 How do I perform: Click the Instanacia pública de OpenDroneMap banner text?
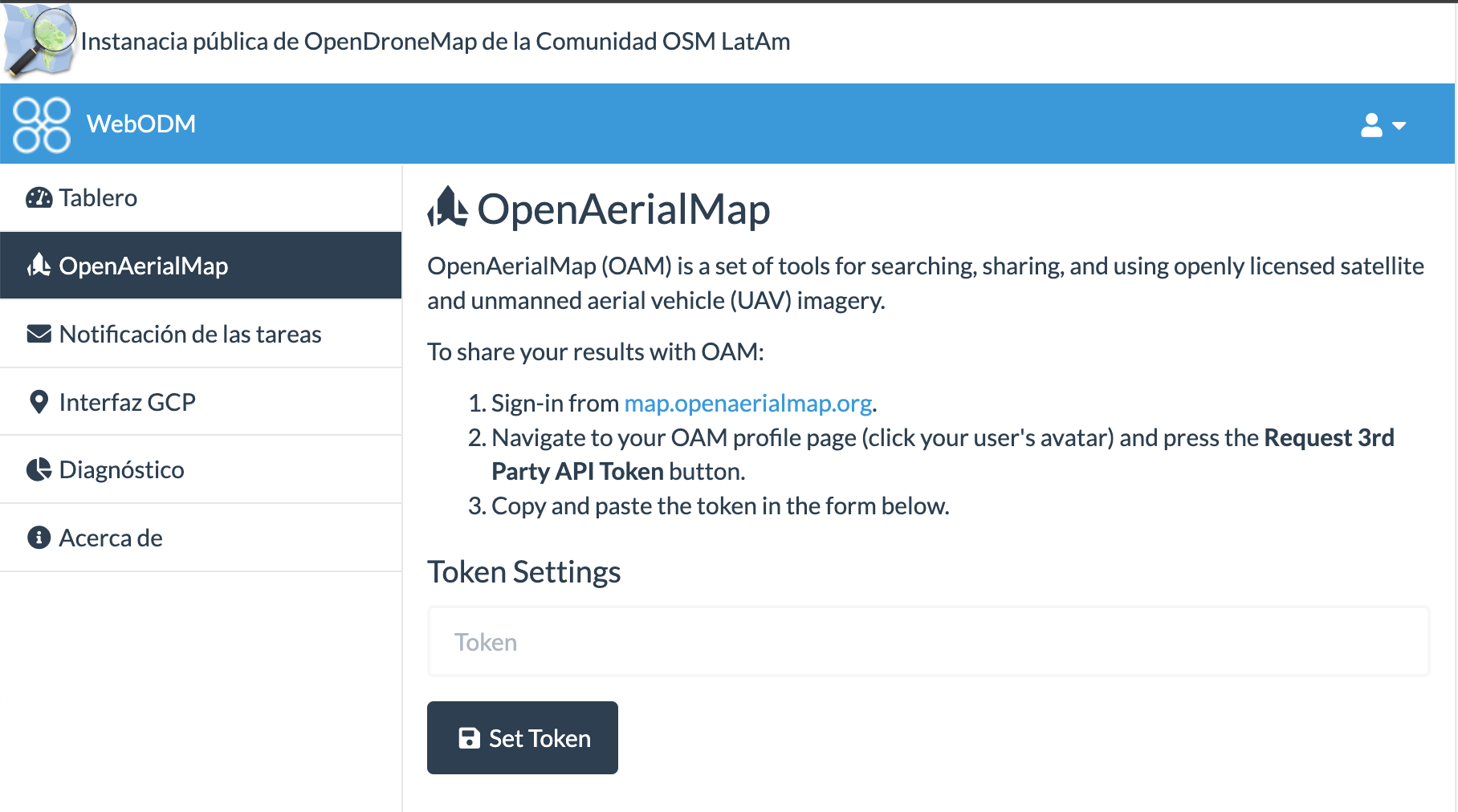tap(435, 41)
